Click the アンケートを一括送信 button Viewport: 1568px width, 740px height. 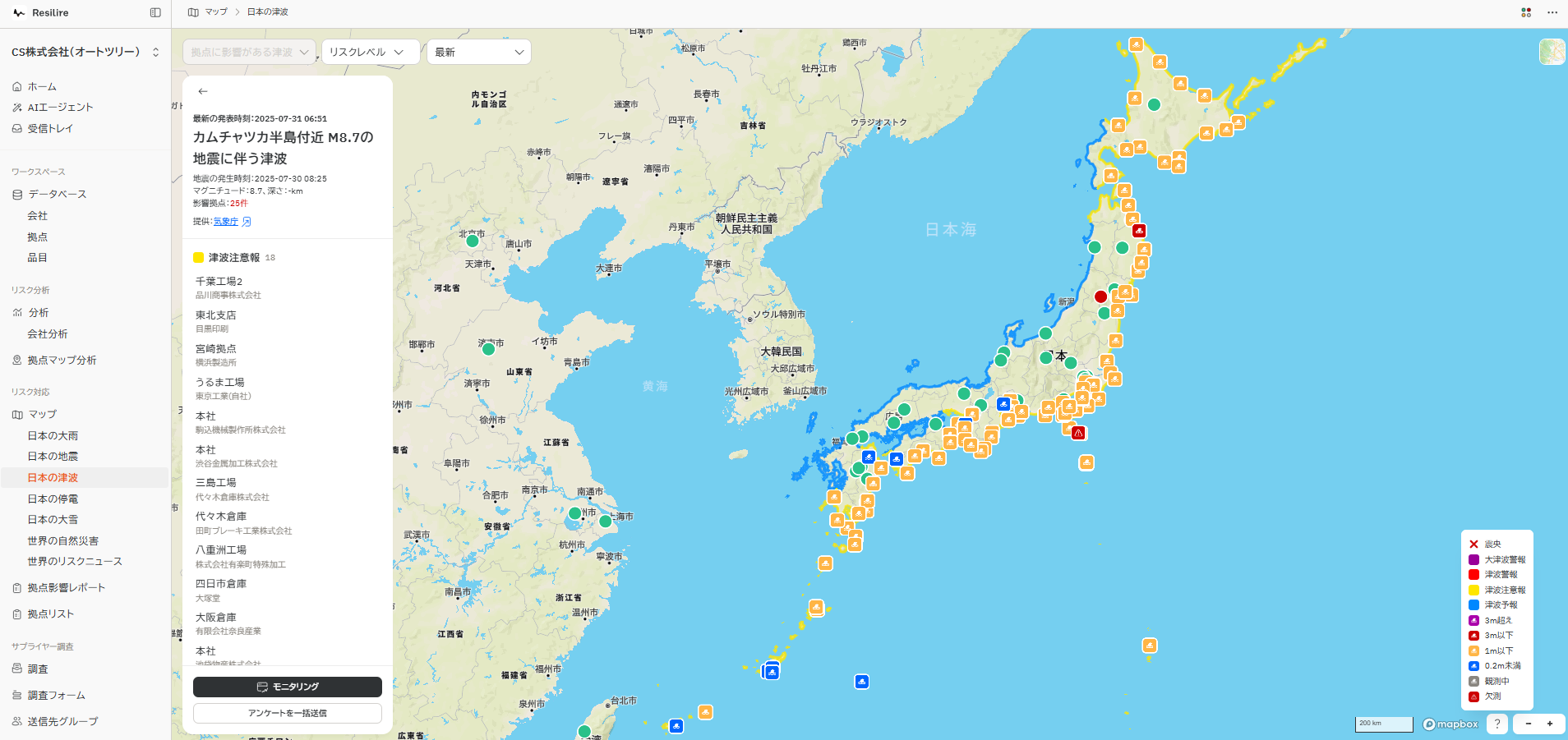click(288, 713)
